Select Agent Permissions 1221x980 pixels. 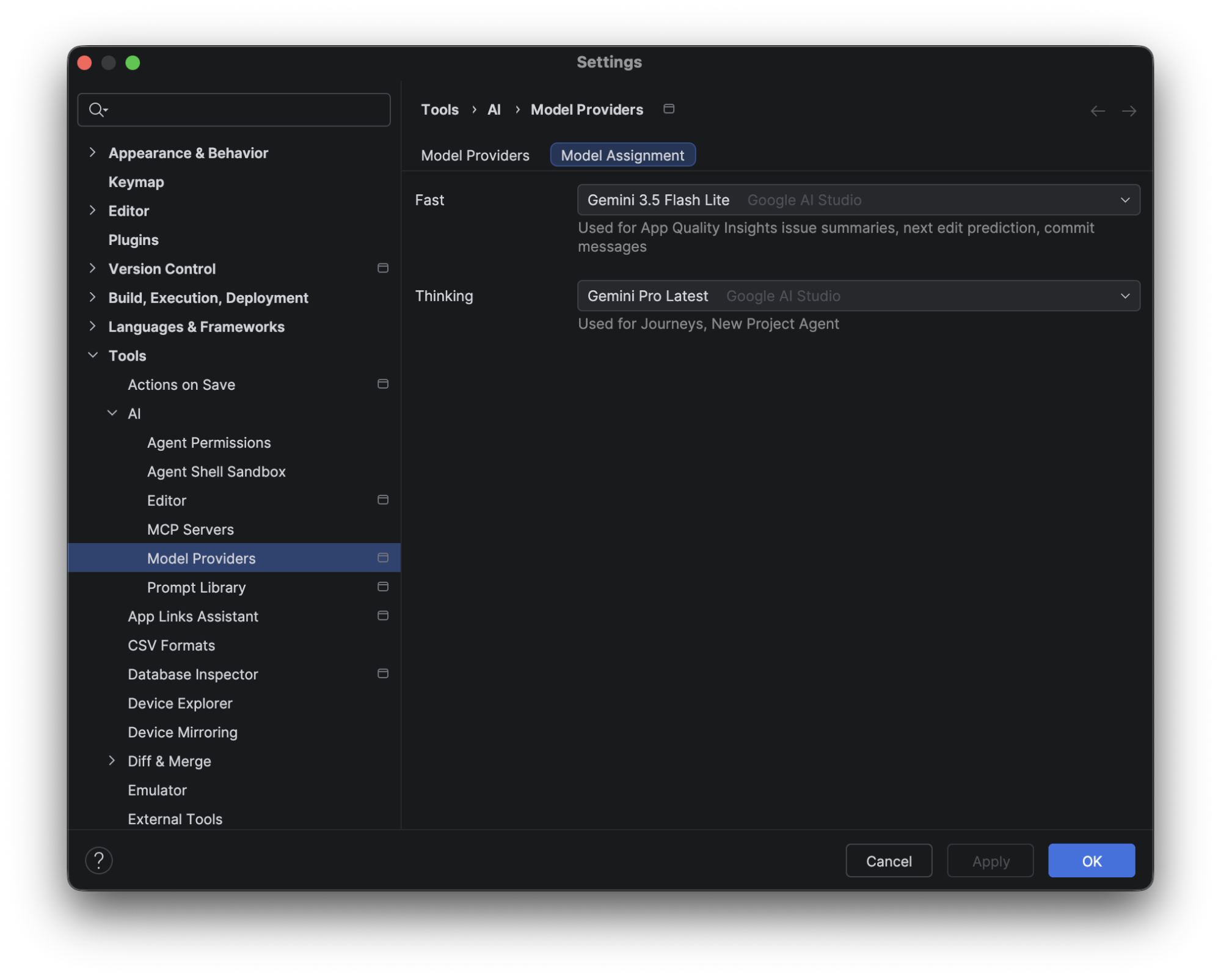209,442
